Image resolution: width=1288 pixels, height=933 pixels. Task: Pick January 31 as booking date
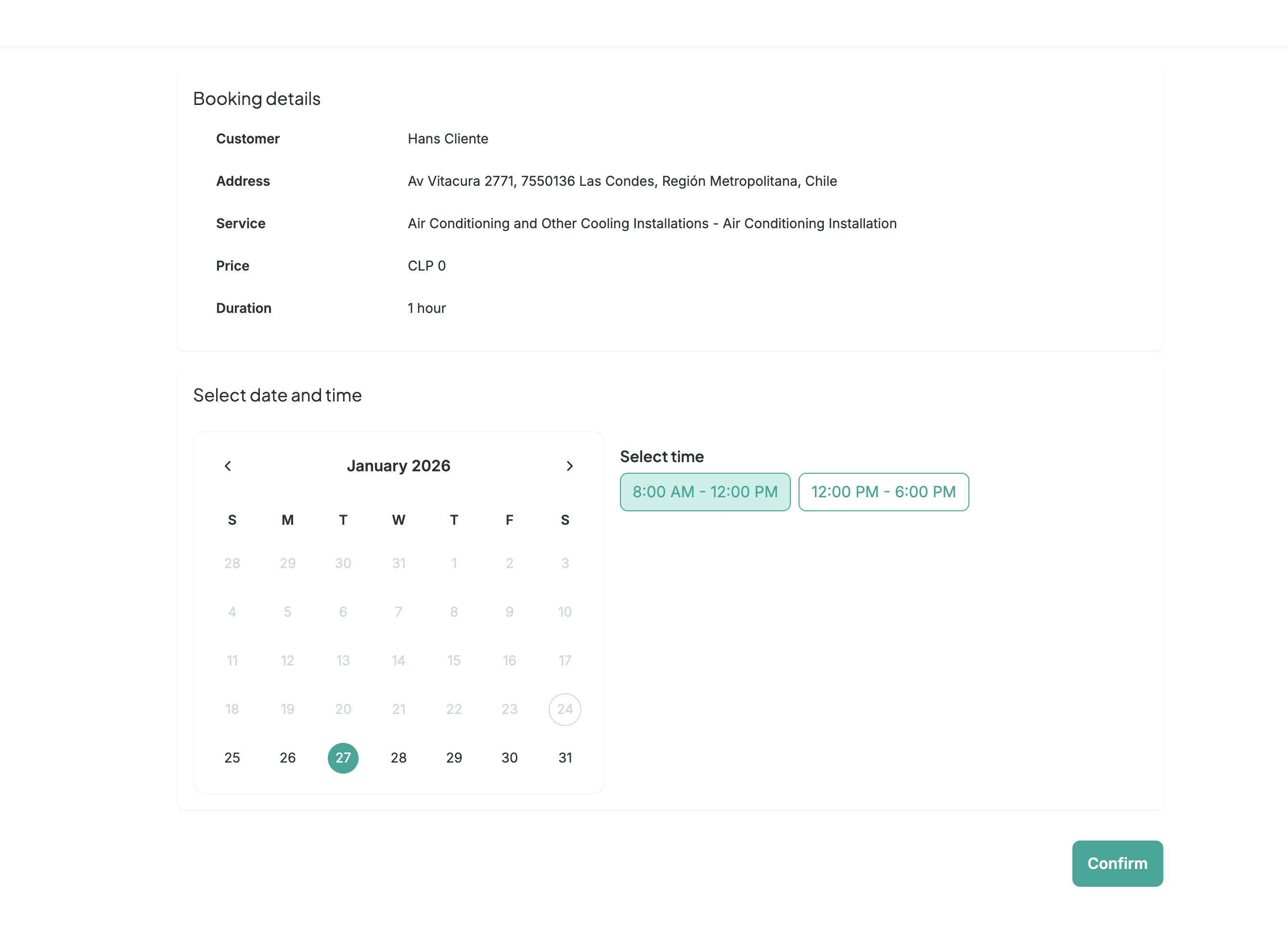click(x=565, y=758)
